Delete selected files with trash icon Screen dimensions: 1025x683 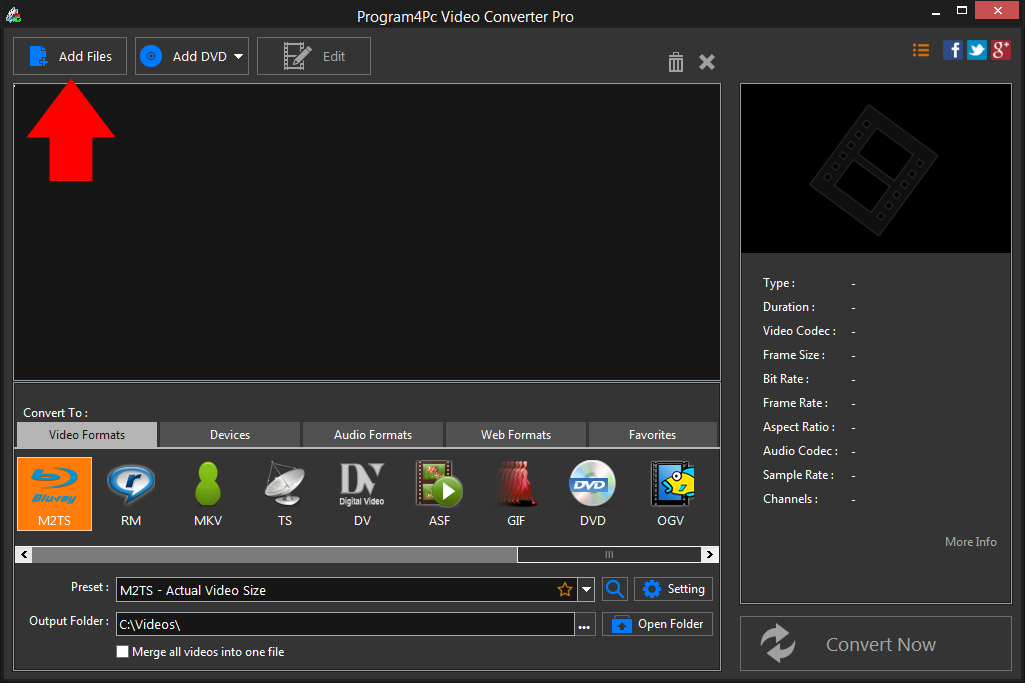(675, 62)
